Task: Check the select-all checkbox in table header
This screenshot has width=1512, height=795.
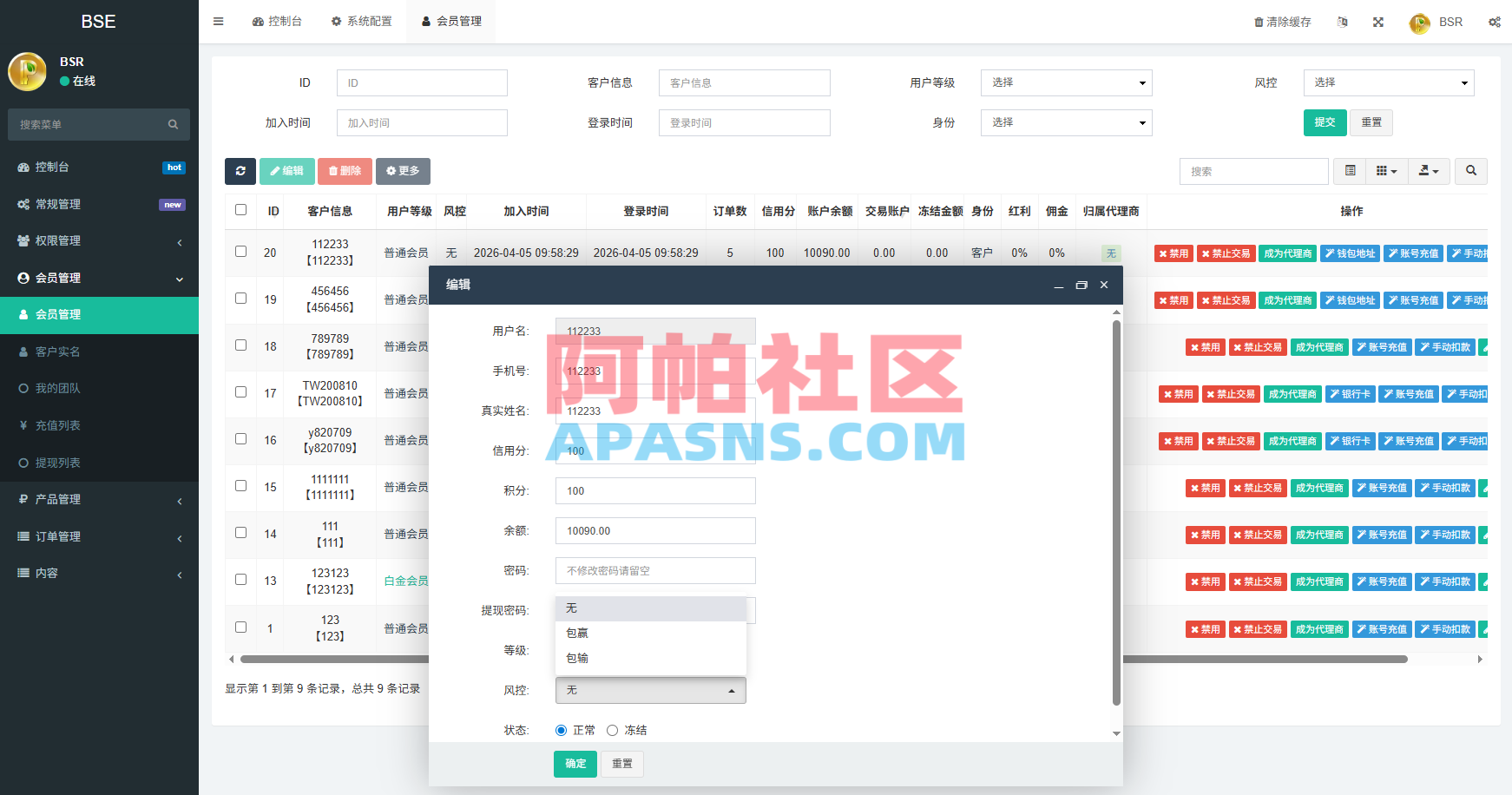Action: pos(240,210)
